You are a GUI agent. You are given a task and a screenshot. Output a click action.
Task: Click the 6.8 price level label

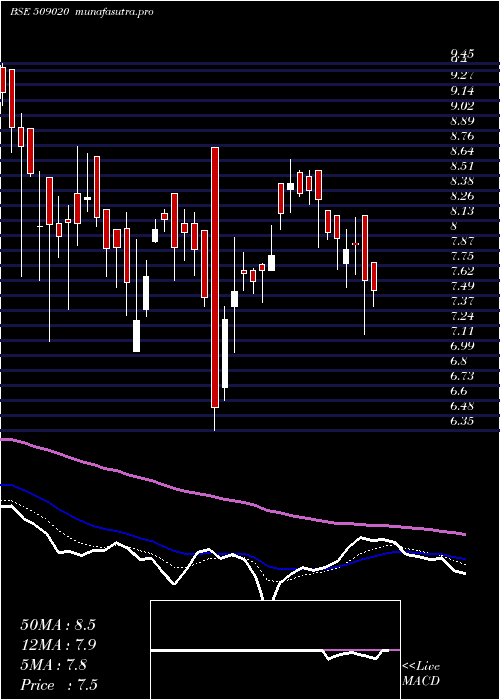pyautogui.click(x=458, y=361)
